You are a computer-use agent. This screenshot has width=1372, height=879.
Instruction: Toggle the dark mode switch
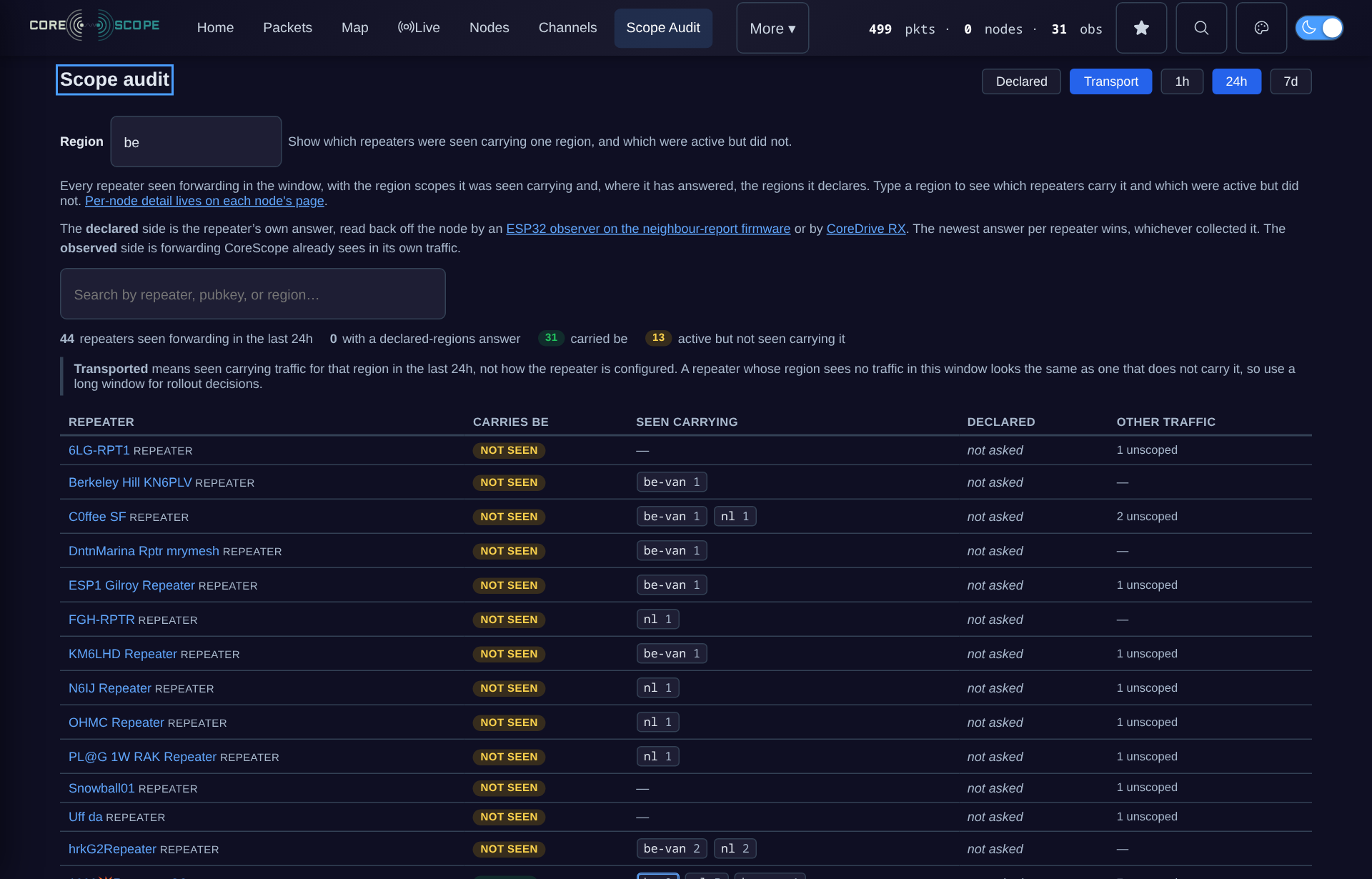pos(1319,28)
